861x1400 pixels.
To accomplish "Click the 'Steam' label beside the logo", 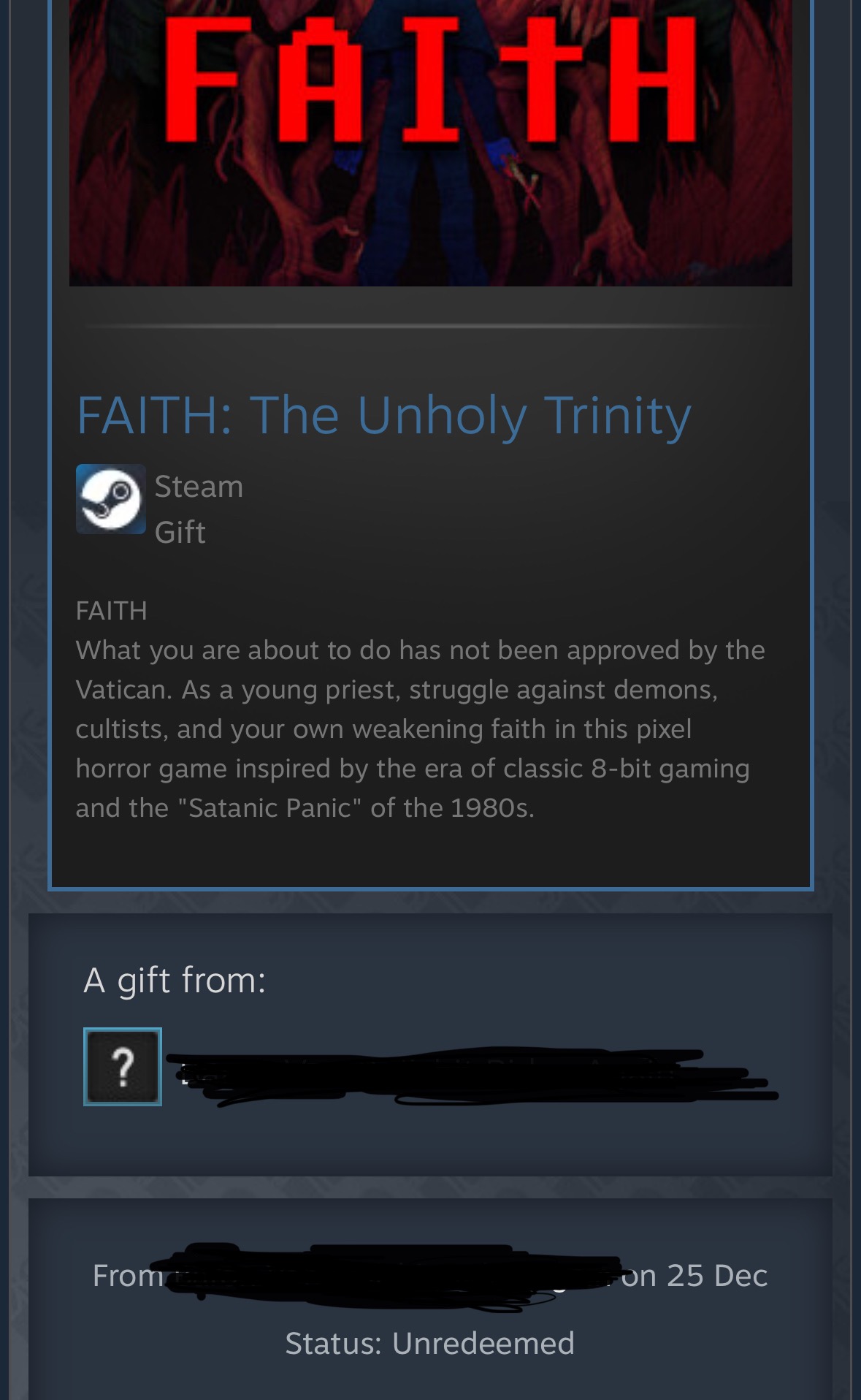I will point(199,486).
